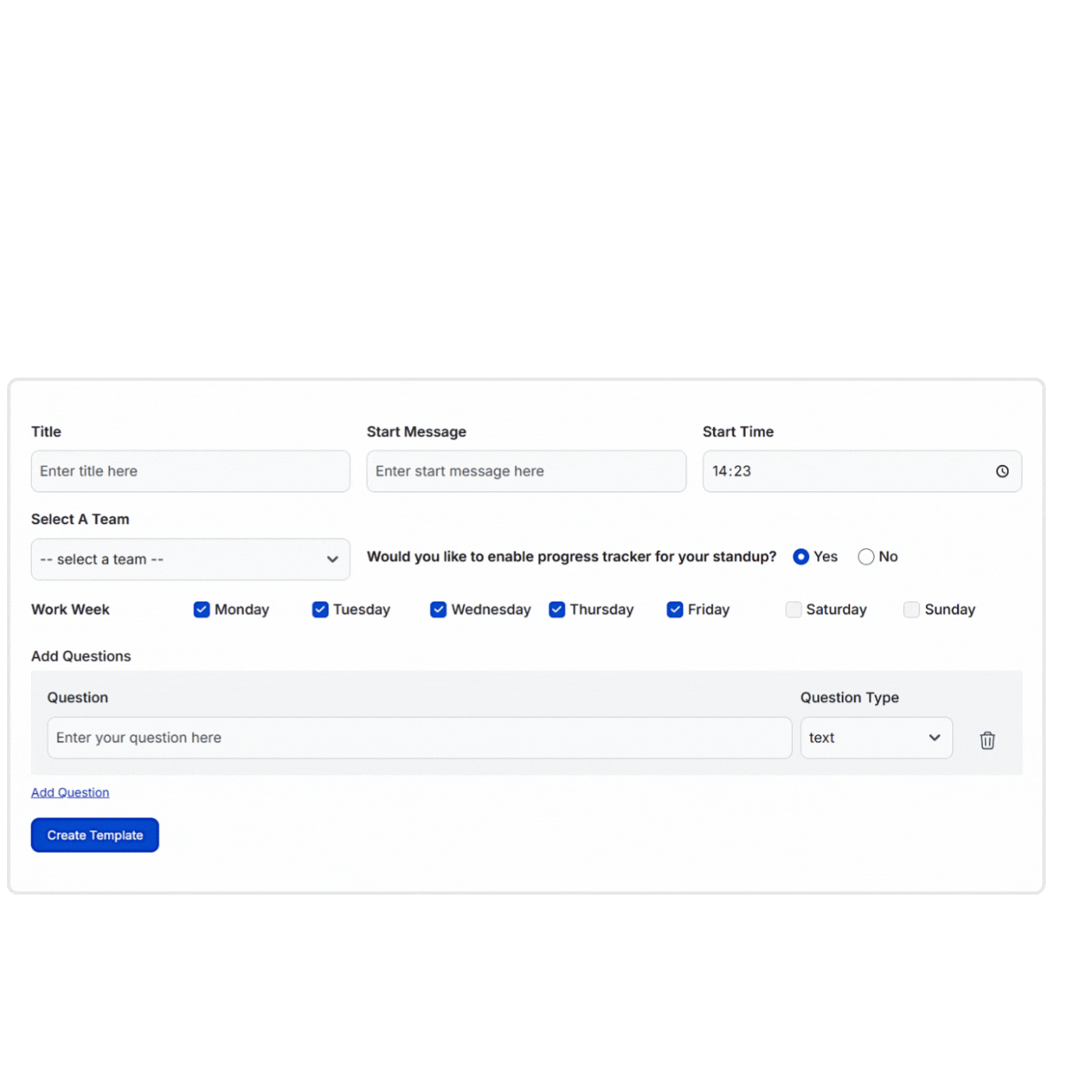Click the Add Question link
Viewport: 1092px width, 1092px height.
click(x=69, y=792)
